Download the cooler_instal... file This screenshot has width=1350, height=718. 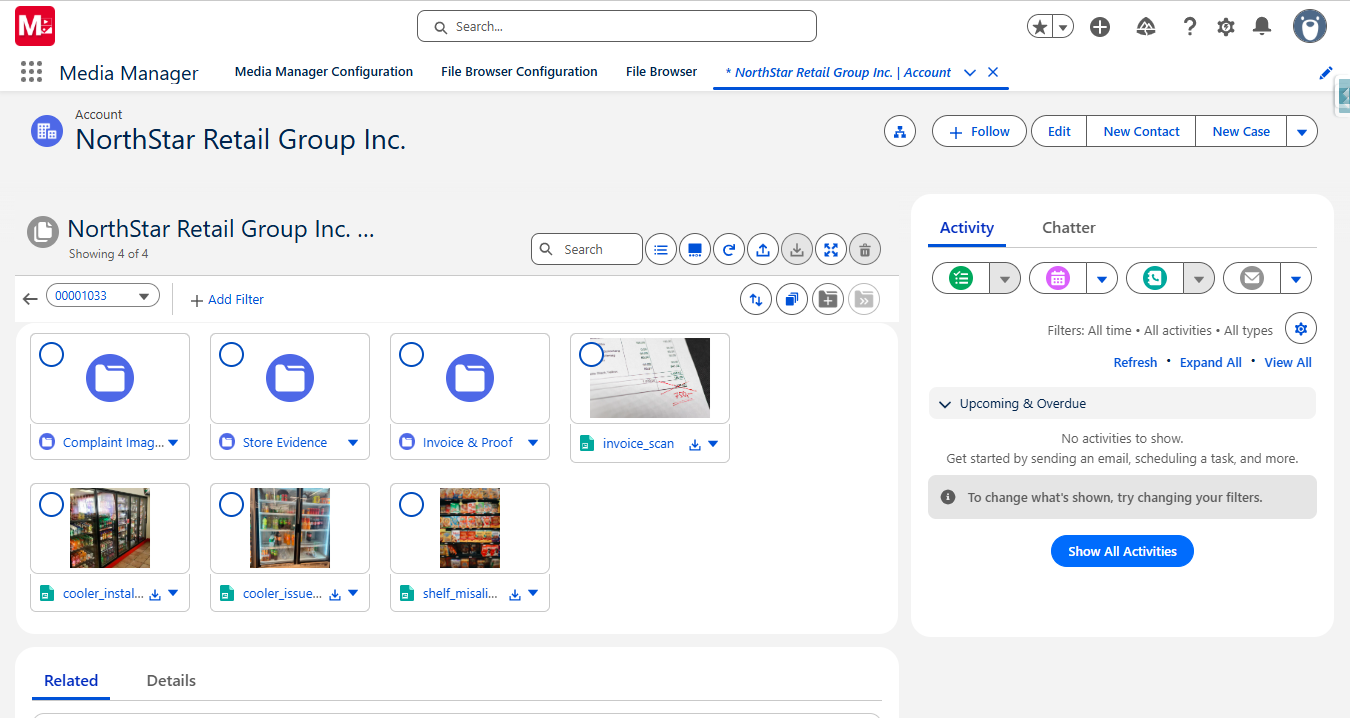pos(155,594)
